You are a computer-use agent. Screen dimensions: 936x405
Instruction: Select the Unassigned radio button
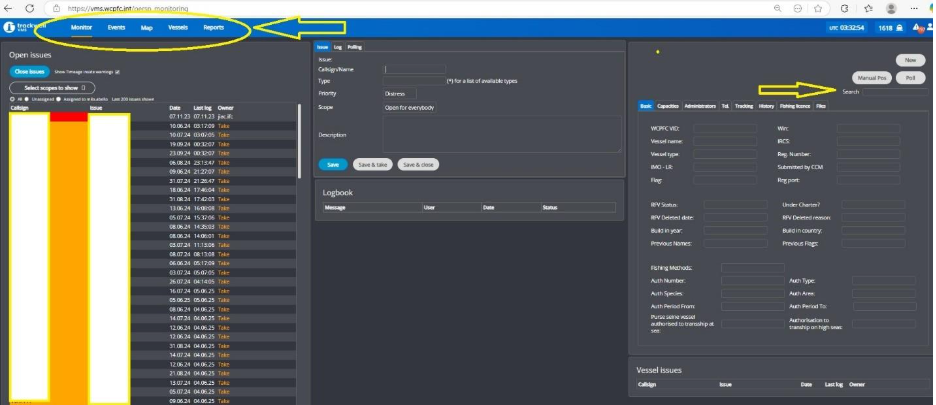point(26,99)
